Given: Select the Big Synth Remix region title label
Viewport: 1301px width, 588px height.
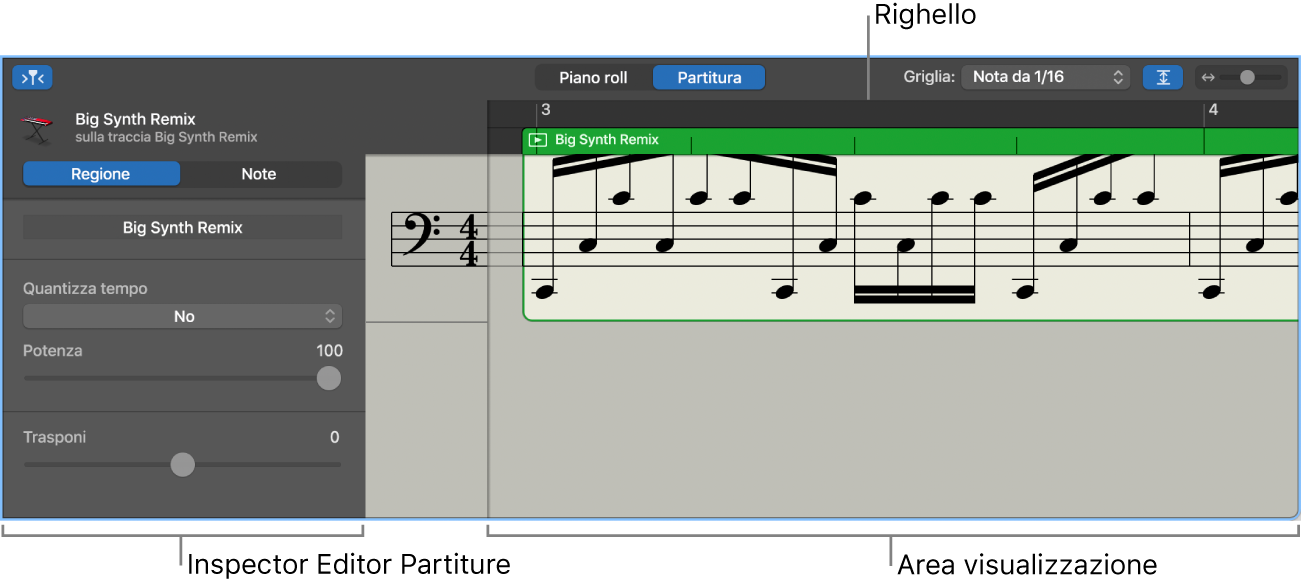Looking at the screenshot, I should [x=608, y=139].
